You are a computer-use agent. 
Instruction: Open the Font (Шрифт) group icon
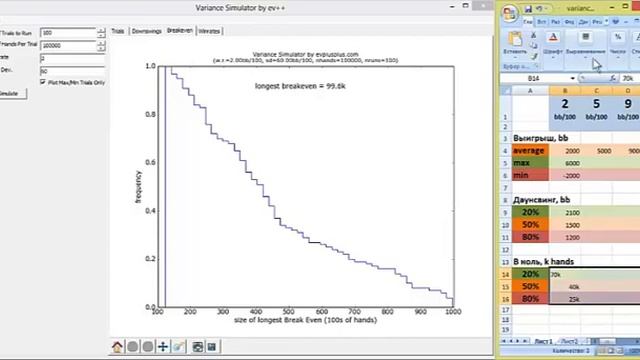click(553, 38)
